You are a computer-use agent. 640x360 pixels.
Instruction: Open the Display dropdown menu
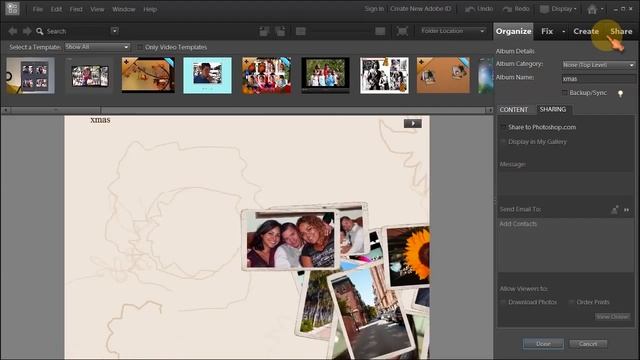[x=558, y=9]
